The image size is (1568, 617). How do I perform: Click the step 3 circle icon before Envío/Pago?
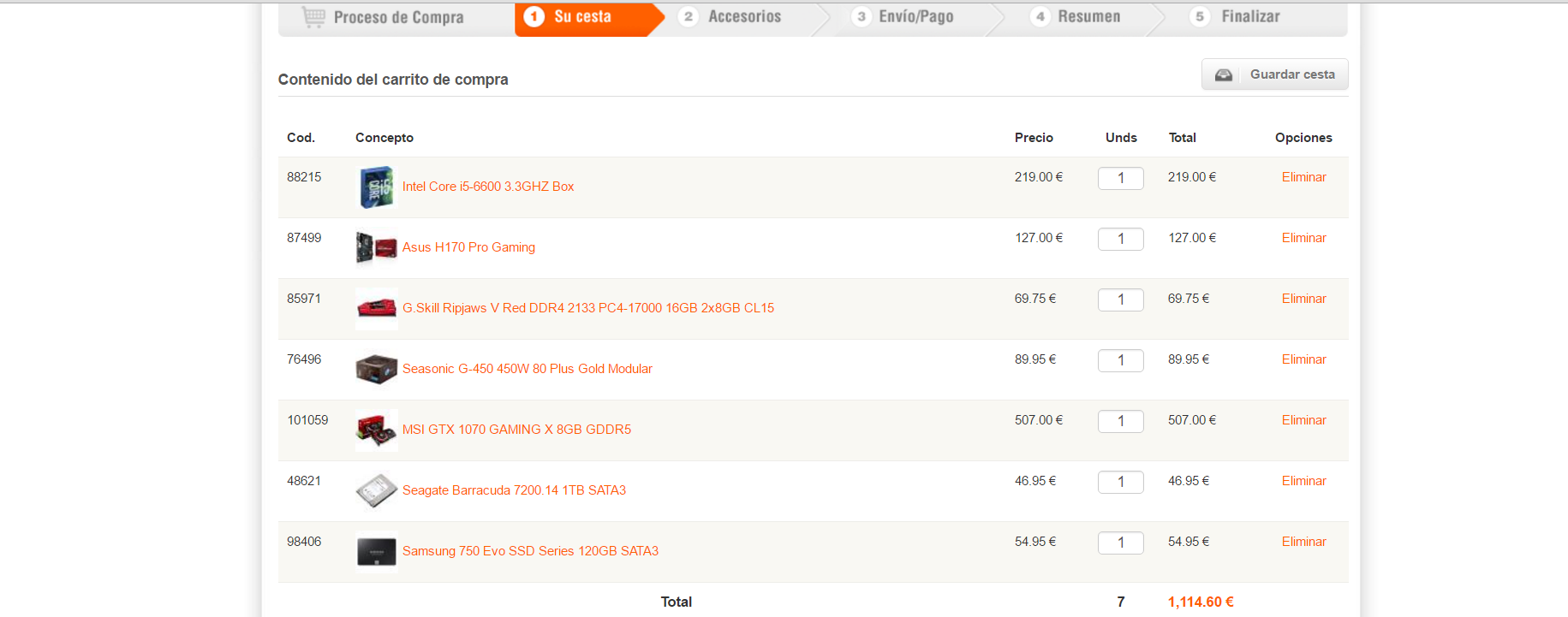[x=862, y=16]
